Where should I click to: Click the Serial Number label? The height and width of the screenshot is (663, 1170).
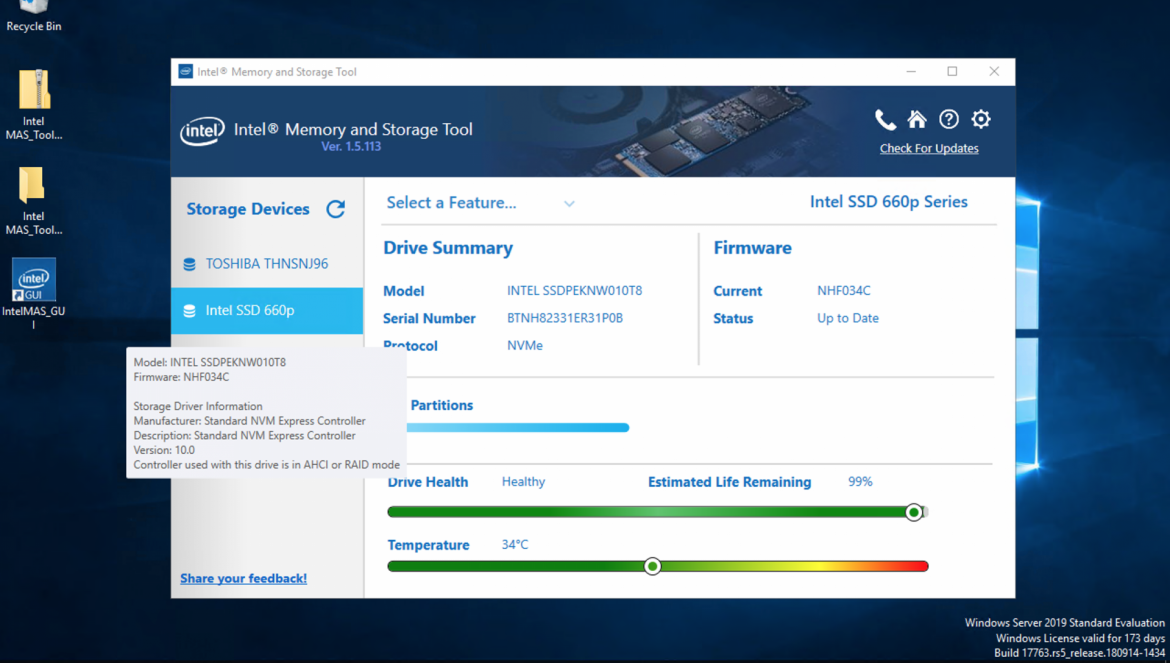(429, 318)
